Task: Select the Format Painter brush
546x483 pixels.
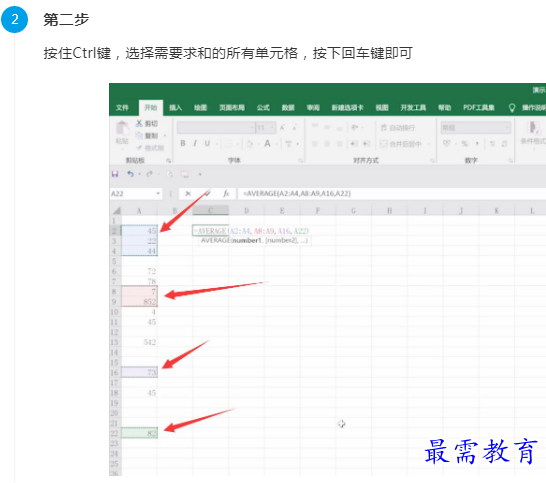Action: [x=139, y=148]
